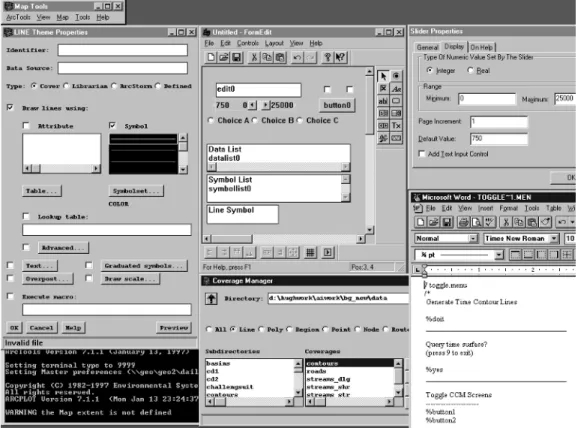This screenshot has width=578, height=428.
Task: Open the Layout menu in FormEdit
Action: [274, 43]
